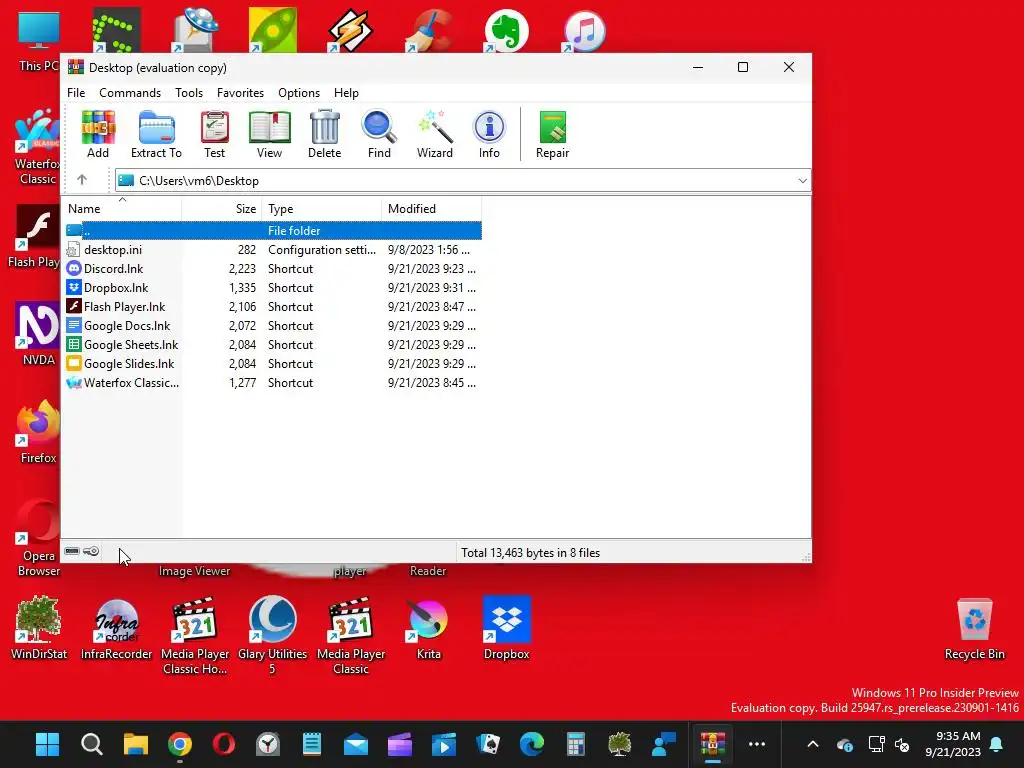The height and width of the screenshot is (768, 1024).
Task: Open the View file tool
Action: coord(269,135)
